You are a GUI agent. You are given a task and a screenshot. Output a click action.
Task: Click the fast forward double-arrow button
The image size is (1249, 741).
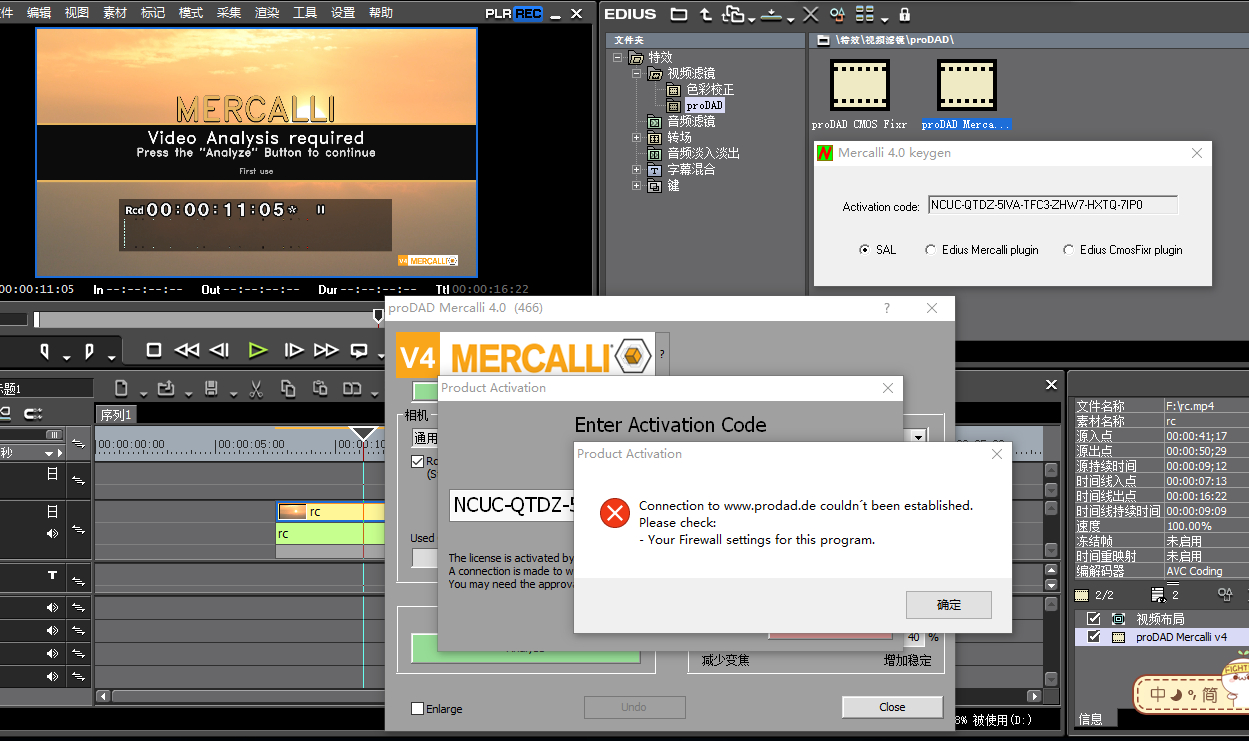pyautogui.click(x=326, y=350)
